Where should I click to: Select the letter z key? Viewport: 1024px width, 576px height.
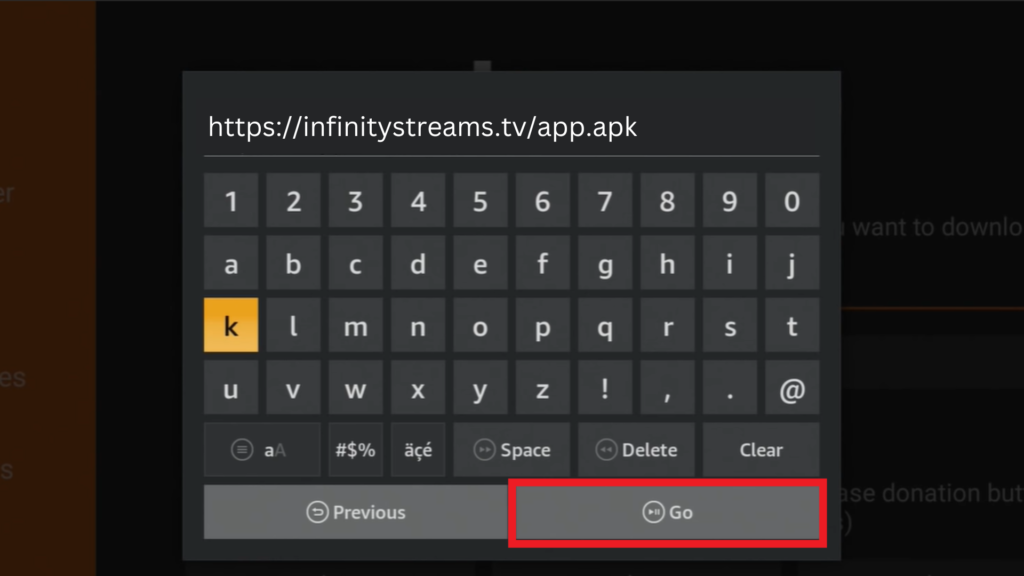pos(542,388)
